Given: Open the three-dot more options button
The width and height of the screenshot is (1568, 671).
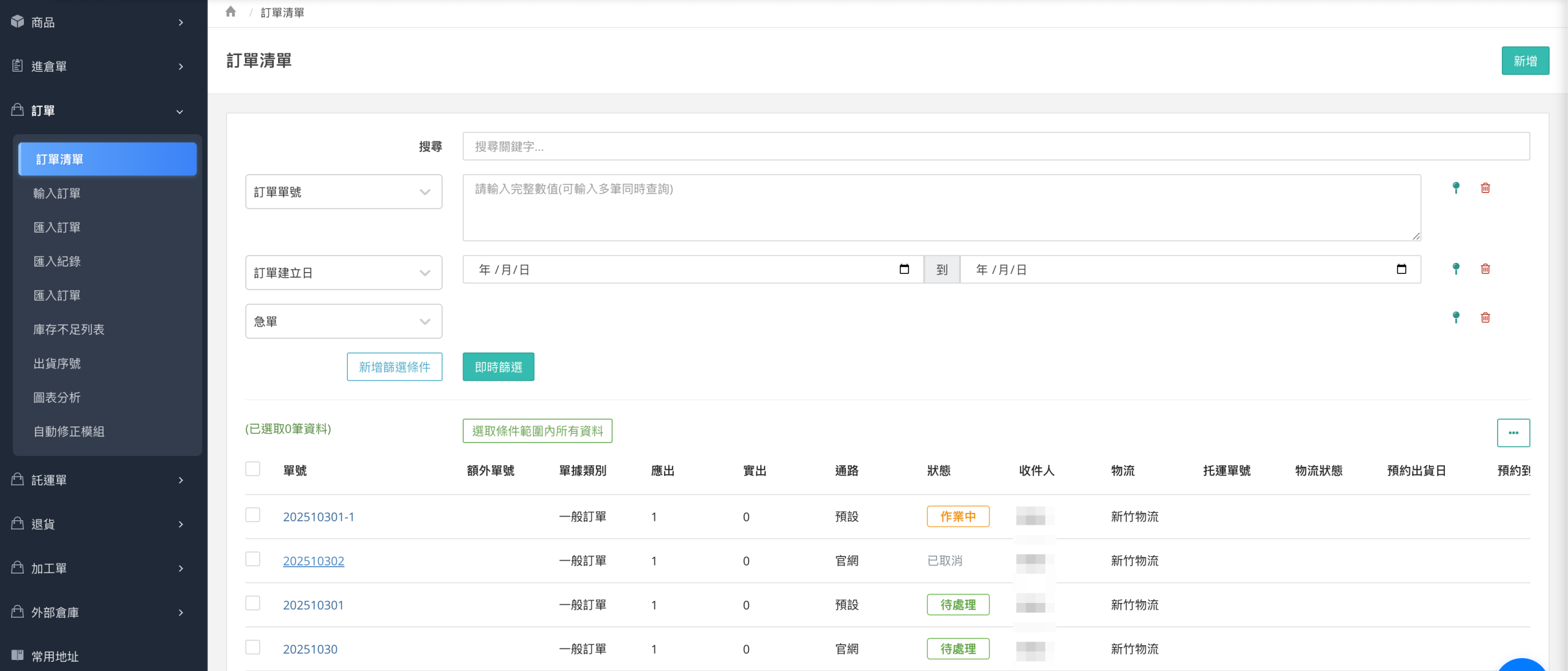Looking at the screenshot, I should (x=1513, y=433).
